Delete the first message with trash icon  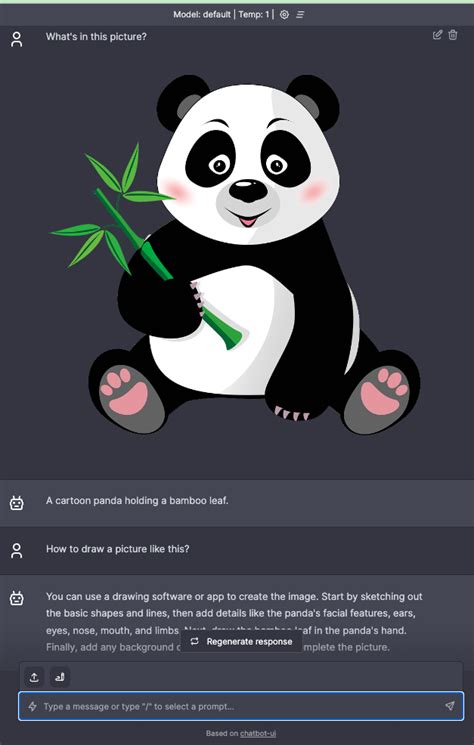click(453, 35)
